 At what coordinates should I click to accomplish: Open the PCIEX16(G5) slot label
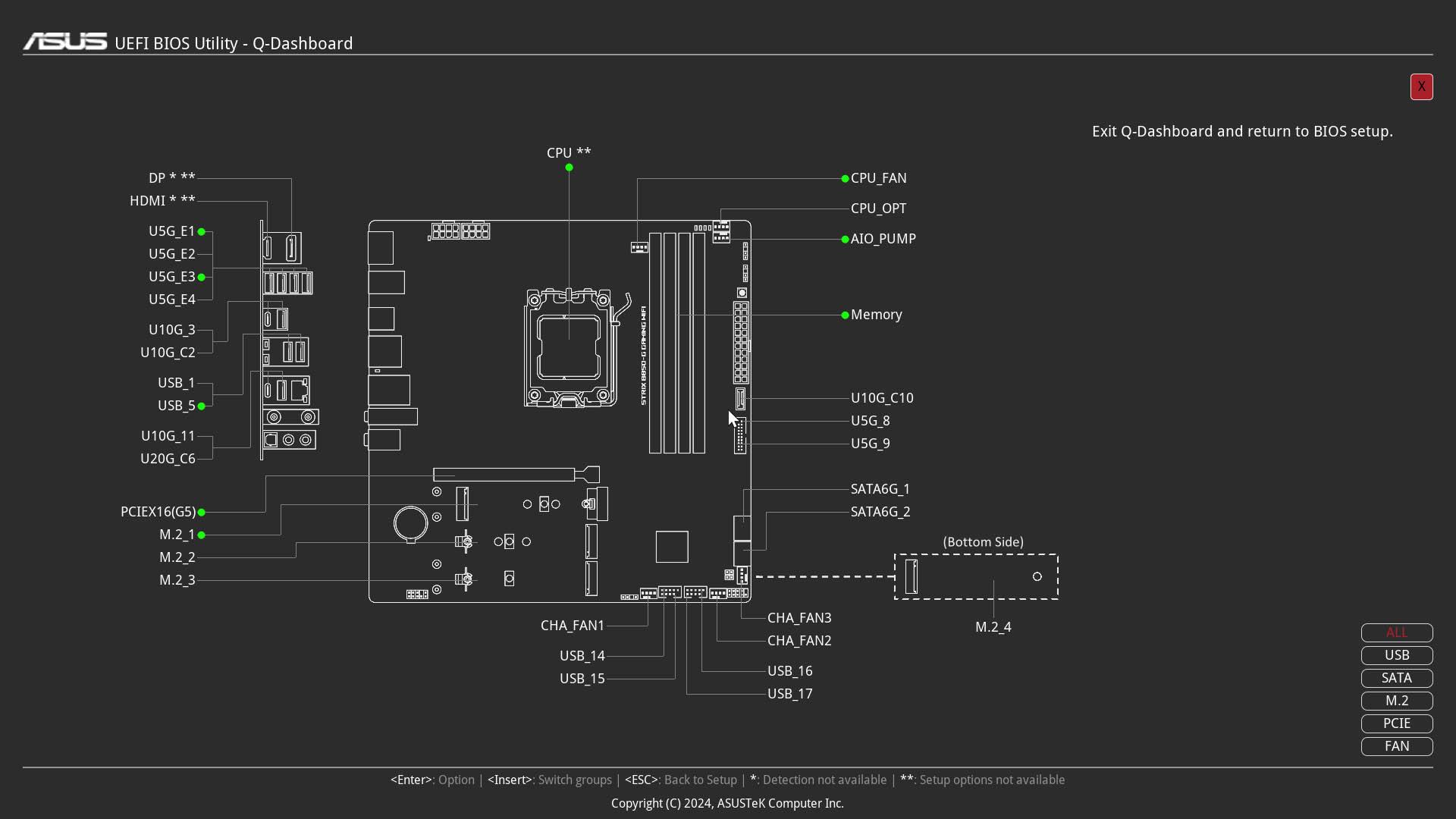click(x=158, y=512)
